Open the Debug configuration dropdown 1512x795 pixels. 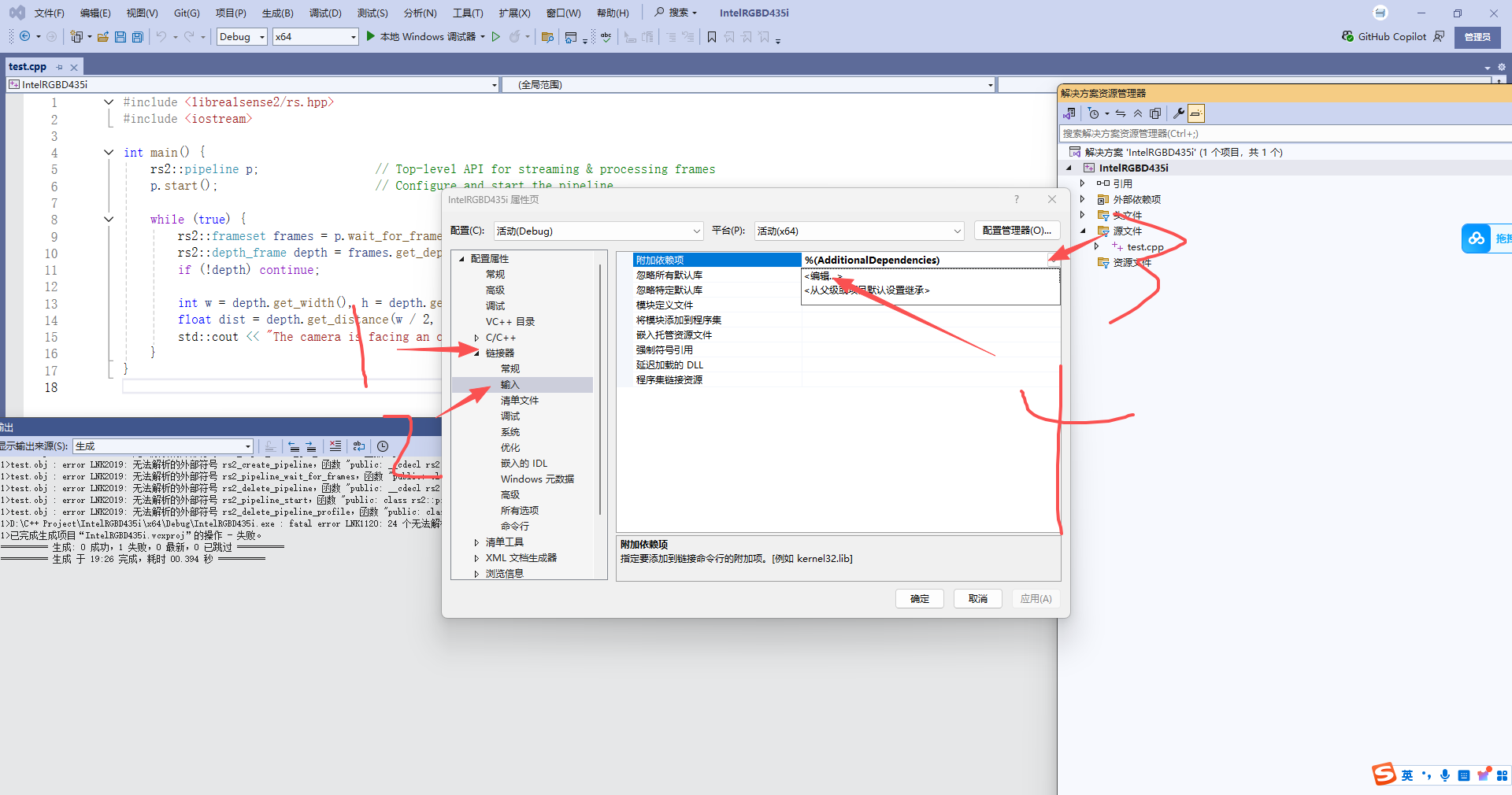(242, 36)
